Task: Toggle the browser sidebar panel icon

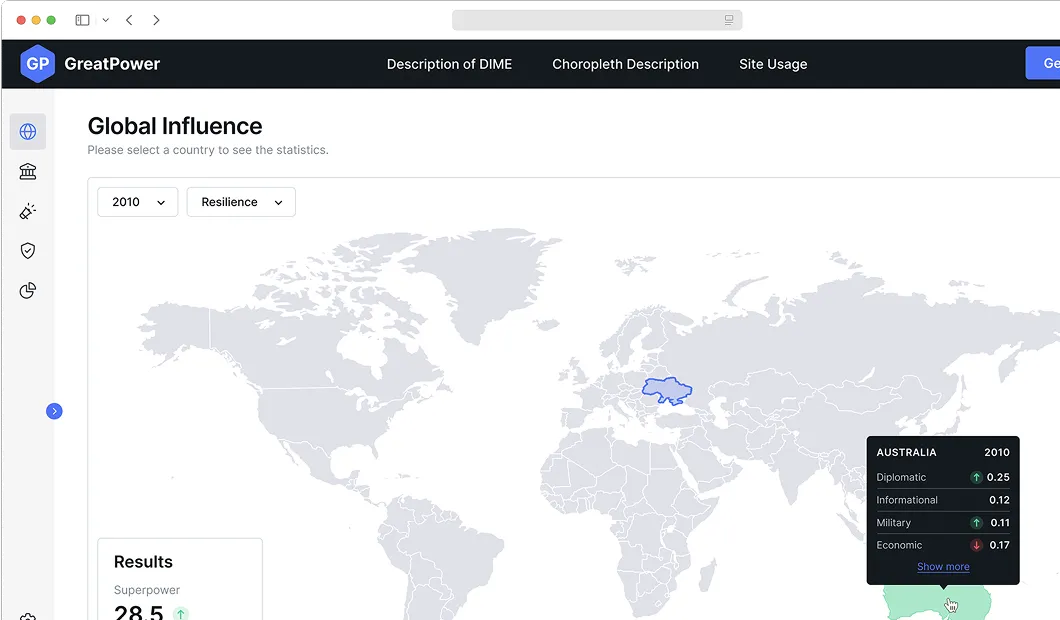Action: [x=82, y=20]
